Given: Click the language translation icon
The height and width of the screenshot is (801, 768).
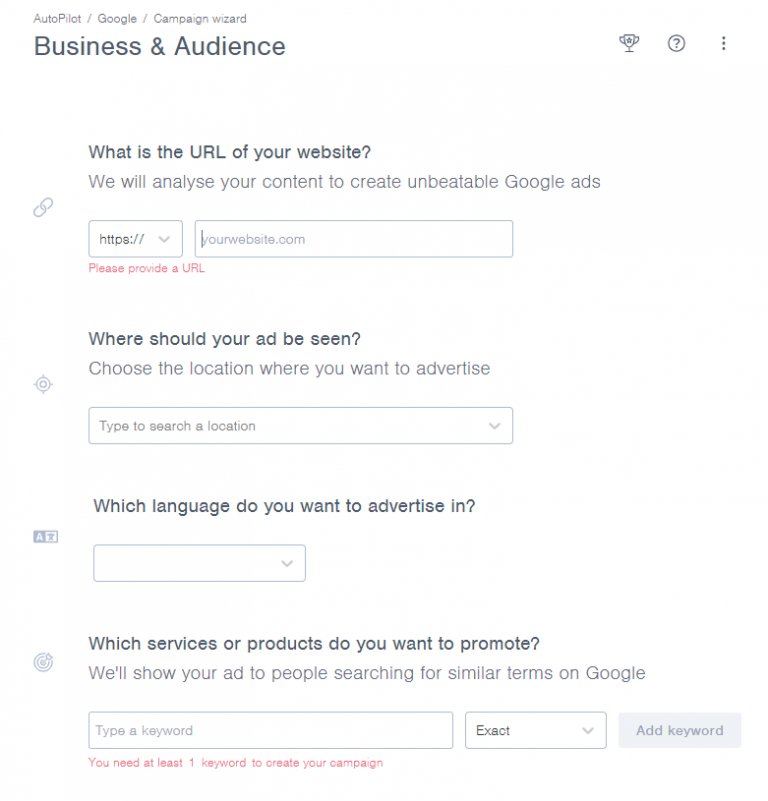Looking at the screenshot, I should click(43, 536).
